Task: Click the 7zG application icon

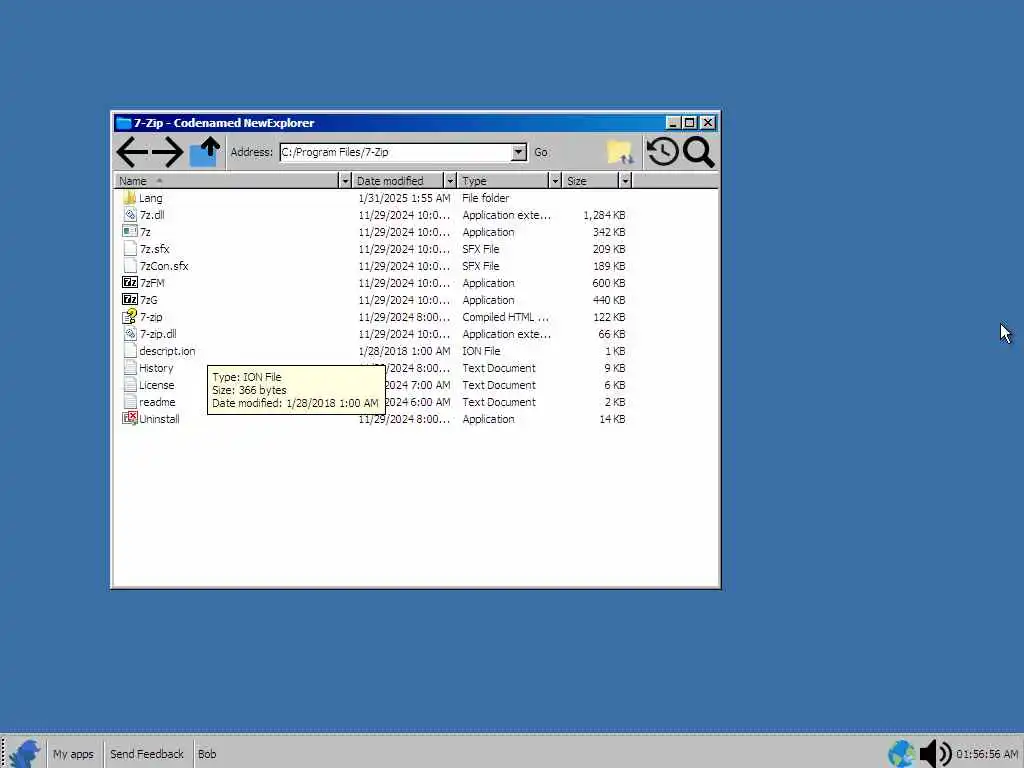Action: pyautogui.click(x=129, y=300)
